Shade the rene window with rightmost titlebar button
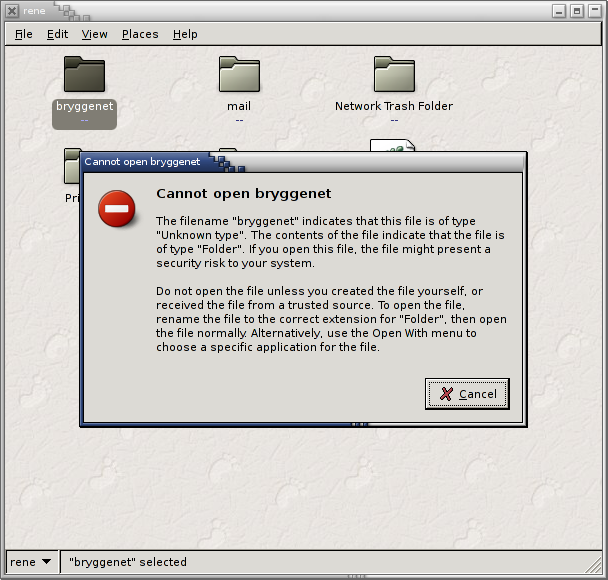Viewport: 608px width, 580px height. [594, 11]
